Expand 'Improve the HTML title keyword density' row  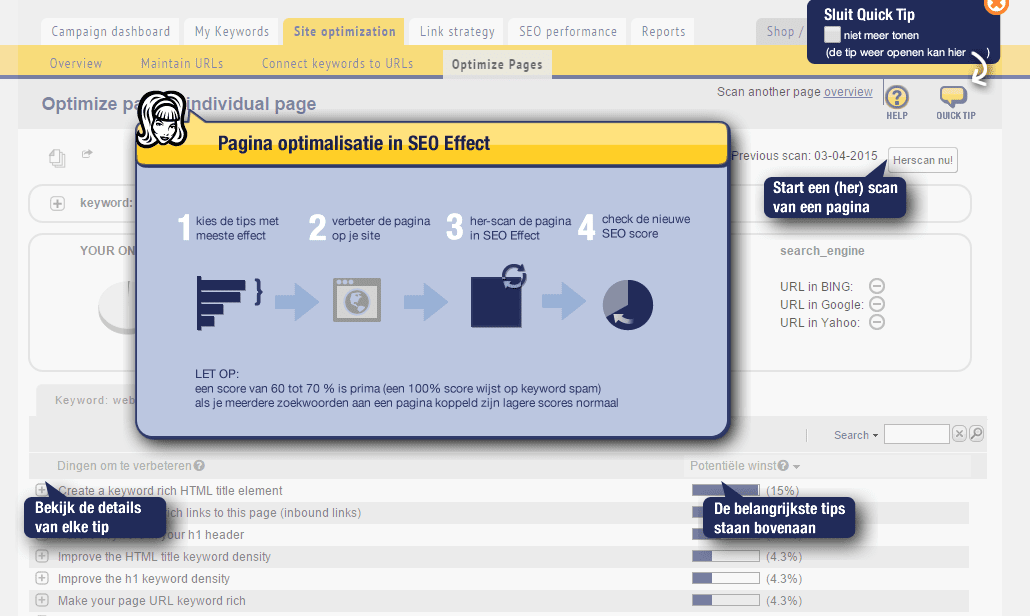click(42, 556)
